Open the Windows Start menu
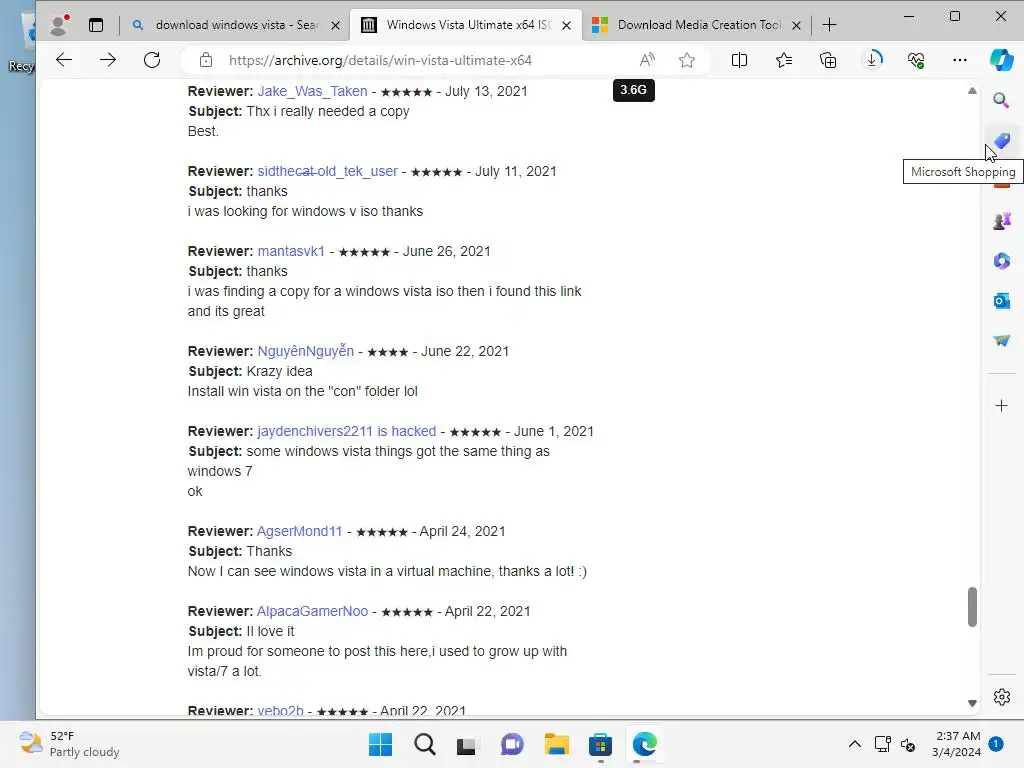The height and width of the screenshot is (768, 1024). [x=380, y=744]
